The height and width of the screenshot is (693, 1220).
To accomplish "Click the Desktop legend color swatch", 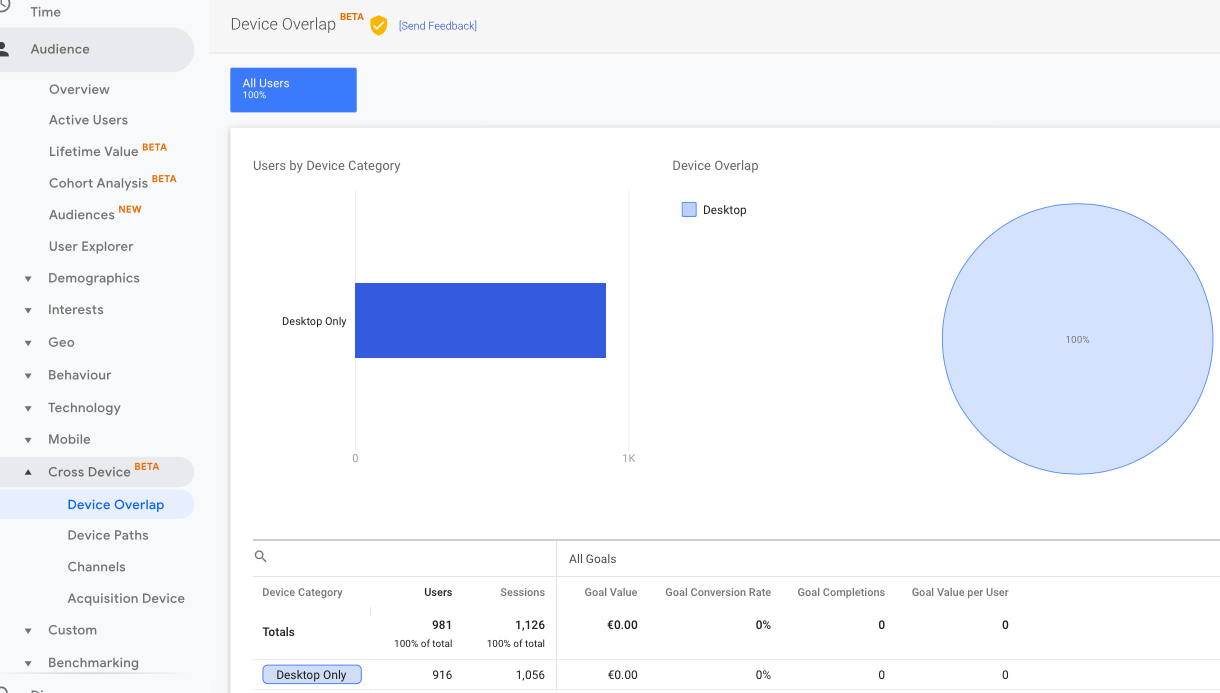I will pyautogui.click(x=689, y=210).
